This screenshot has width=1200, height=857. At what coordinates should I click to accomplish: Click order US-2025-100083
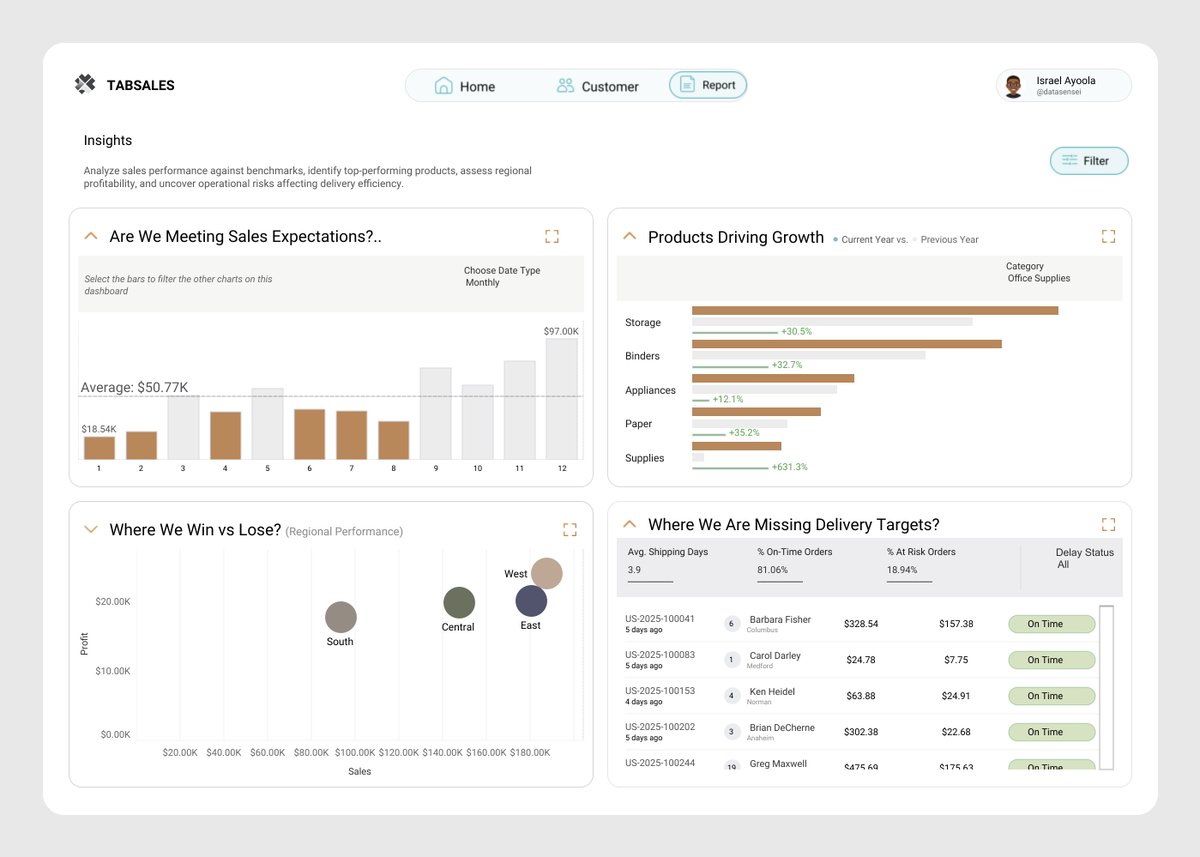click(x=660, y=655)
